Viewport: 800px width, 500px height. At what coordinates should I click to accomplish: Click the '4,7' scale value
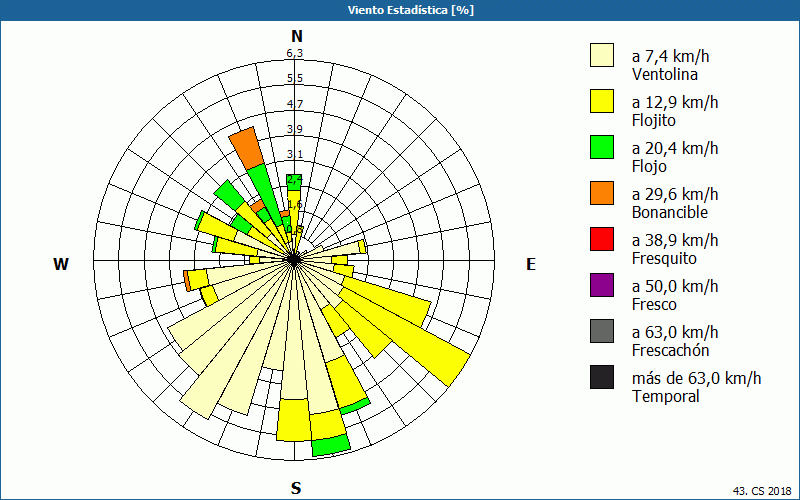click(295, 104)
